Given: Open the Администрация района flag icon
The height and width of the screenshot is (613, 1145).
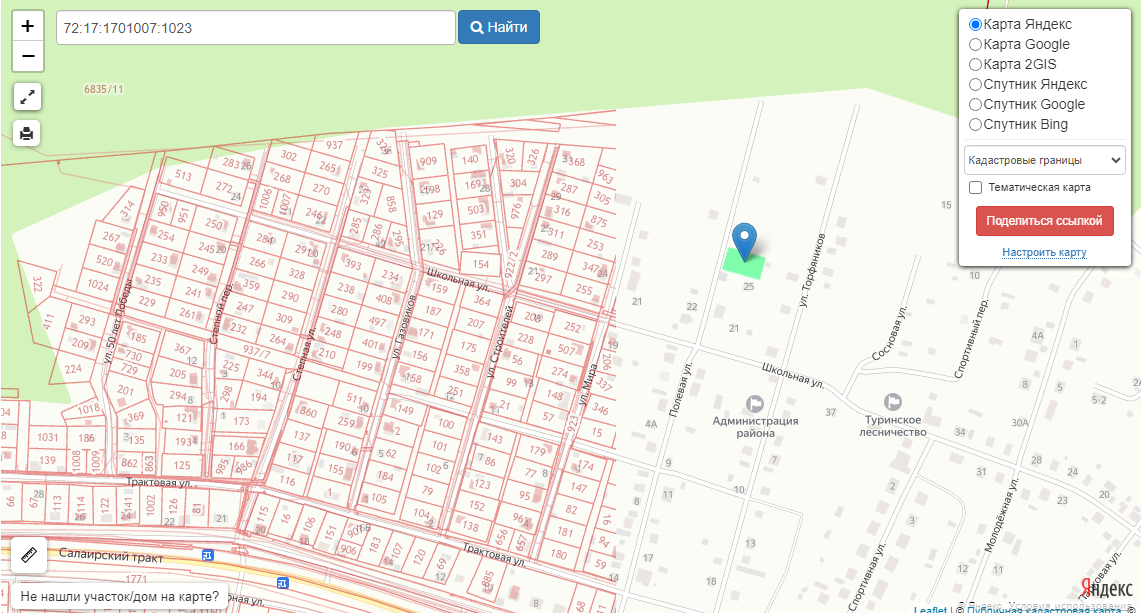Looking at the screenshot, I should pos(755,403).
